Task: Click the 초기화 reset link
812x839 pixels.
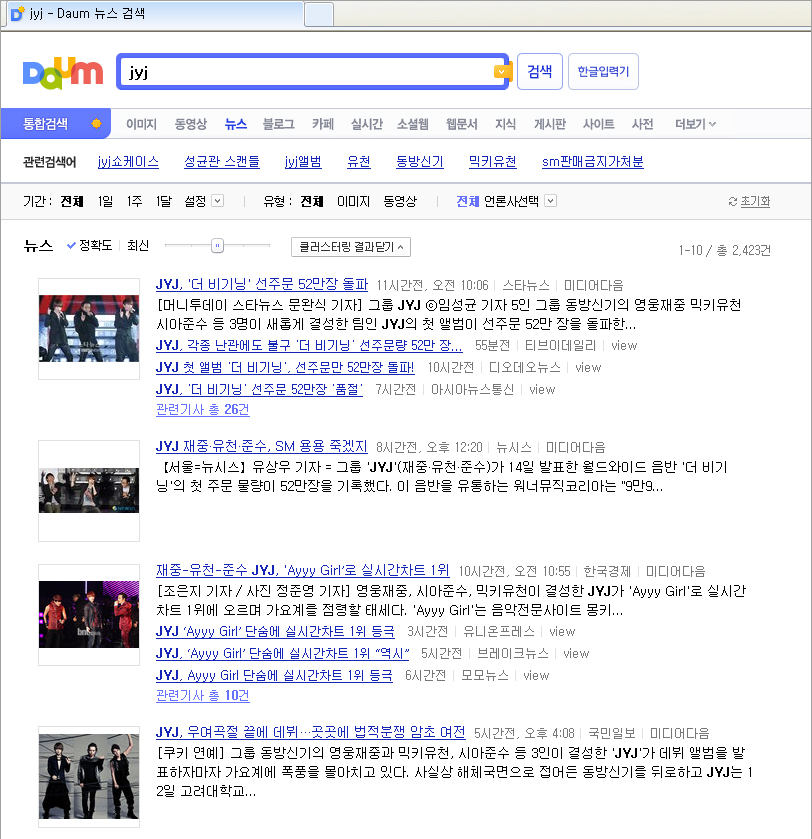Action: point(755,201)
